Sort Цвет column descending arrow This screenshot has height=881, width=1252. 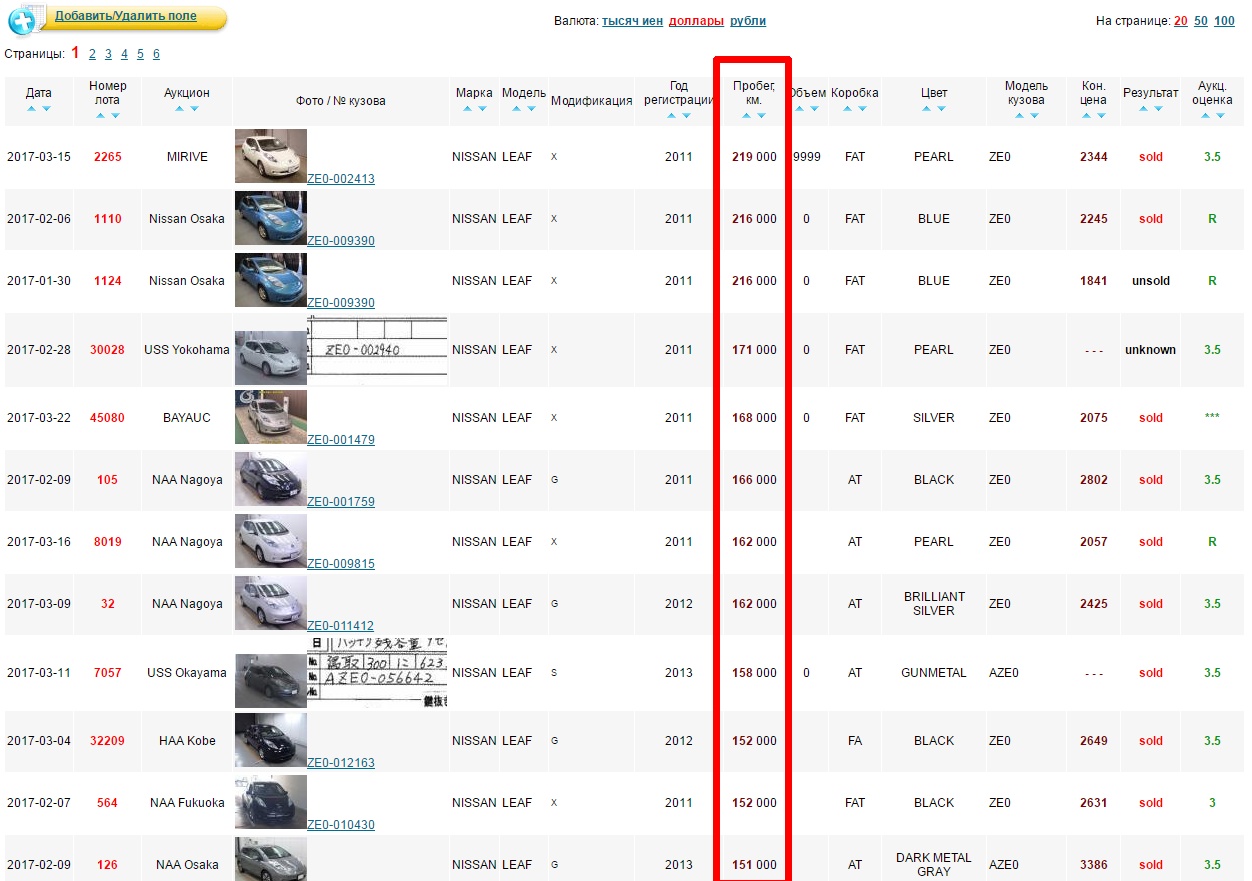[941, 108]
